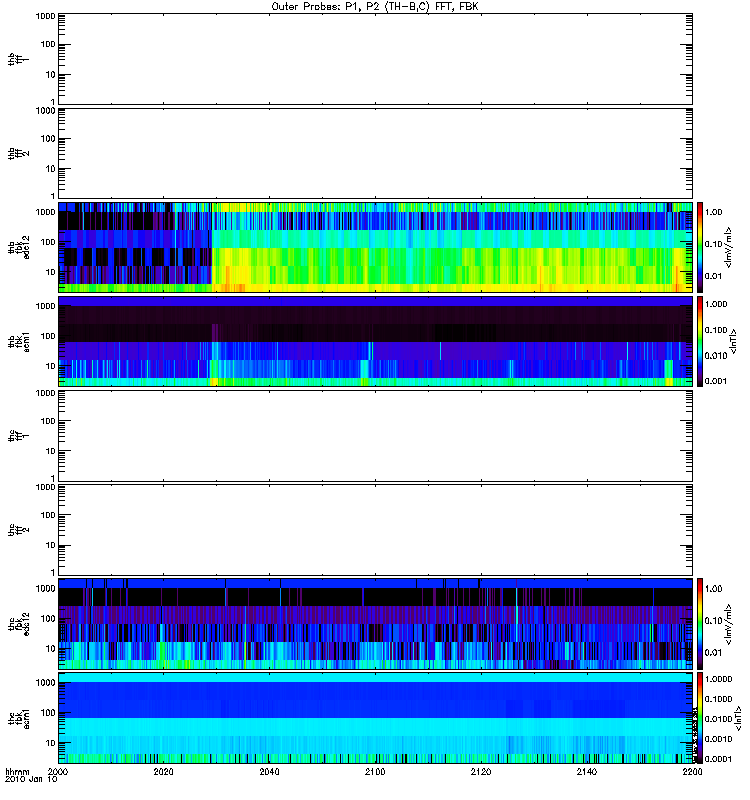Select the thb fft 2 y-axis label

click(x=18, y=154)
